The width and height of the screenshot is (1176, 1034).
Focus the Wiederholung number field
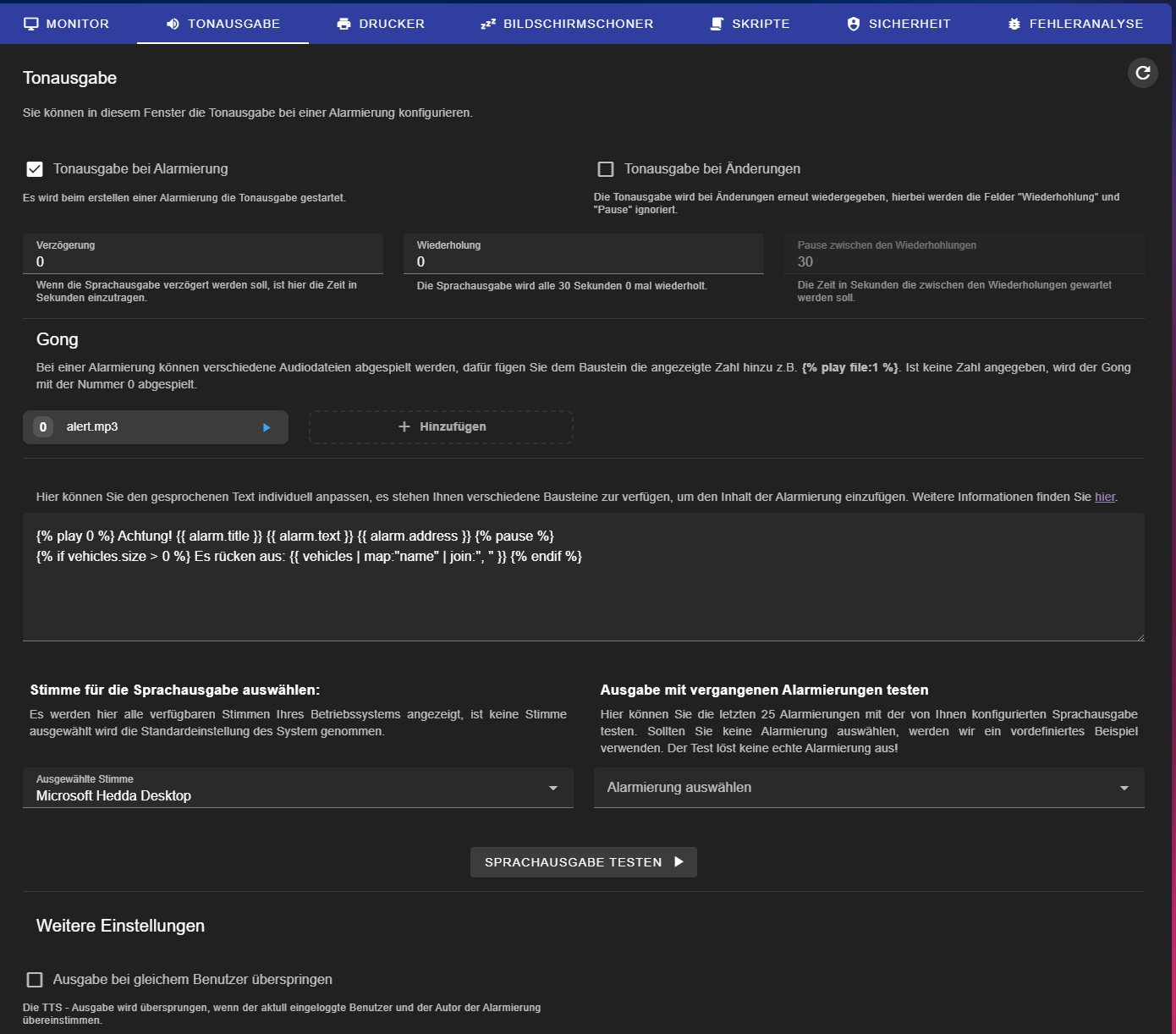pos(583,262)
